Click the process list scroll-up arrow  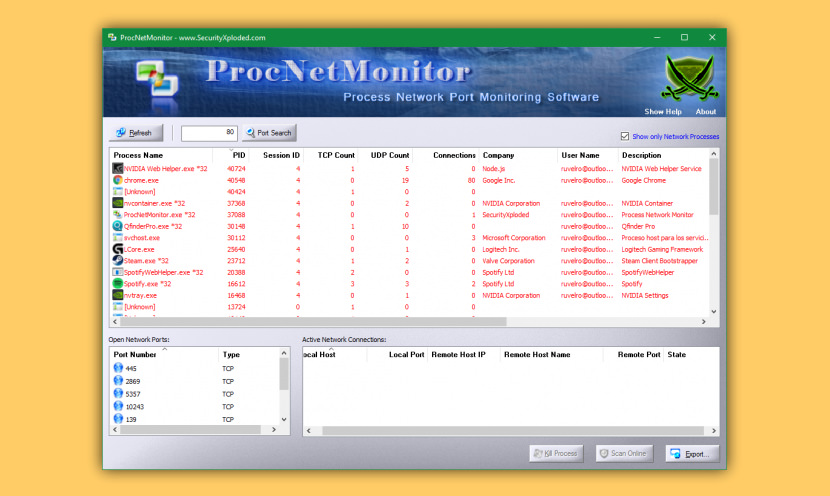click(x=714, y=154)
